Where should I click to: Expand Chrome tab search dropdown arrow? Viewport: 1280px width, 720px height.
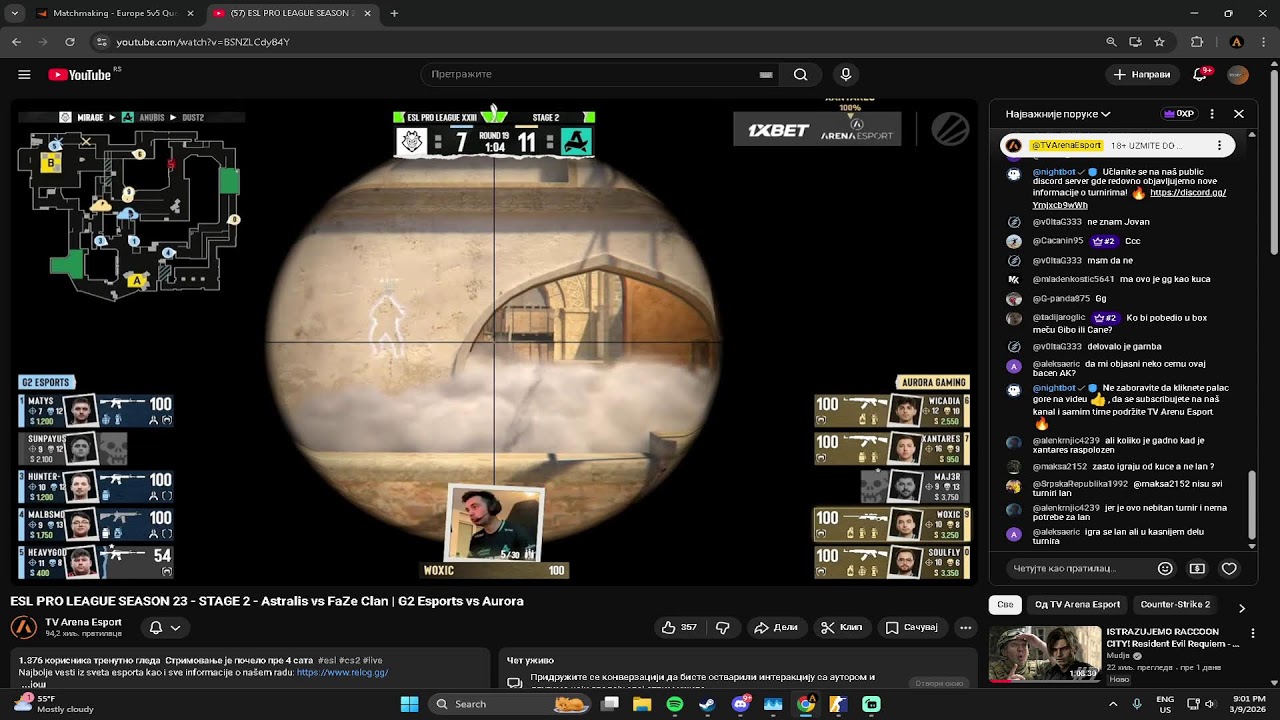click(14, 13)
